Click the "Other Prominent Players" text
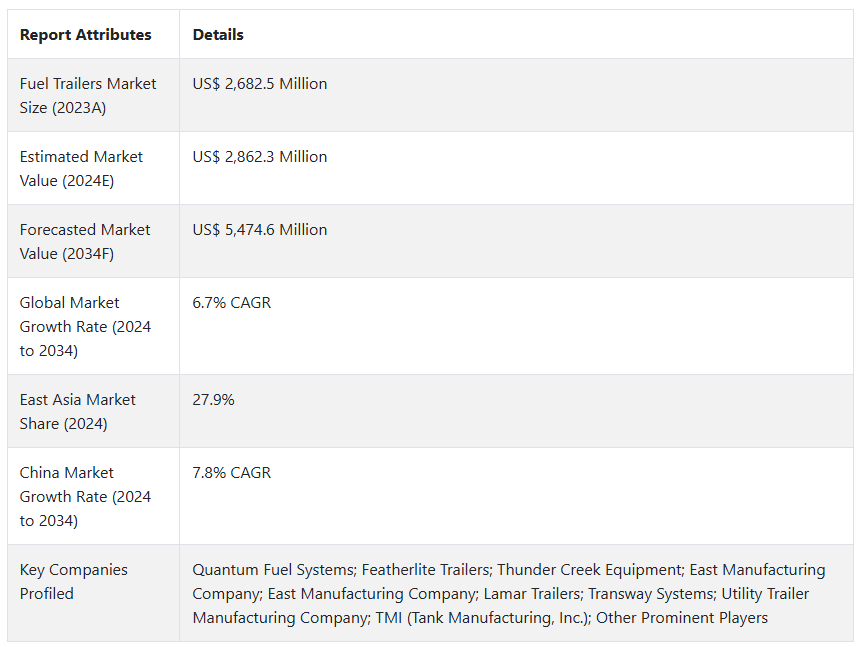The width and height of the screenshot is (862, 649). click(682, 618)
